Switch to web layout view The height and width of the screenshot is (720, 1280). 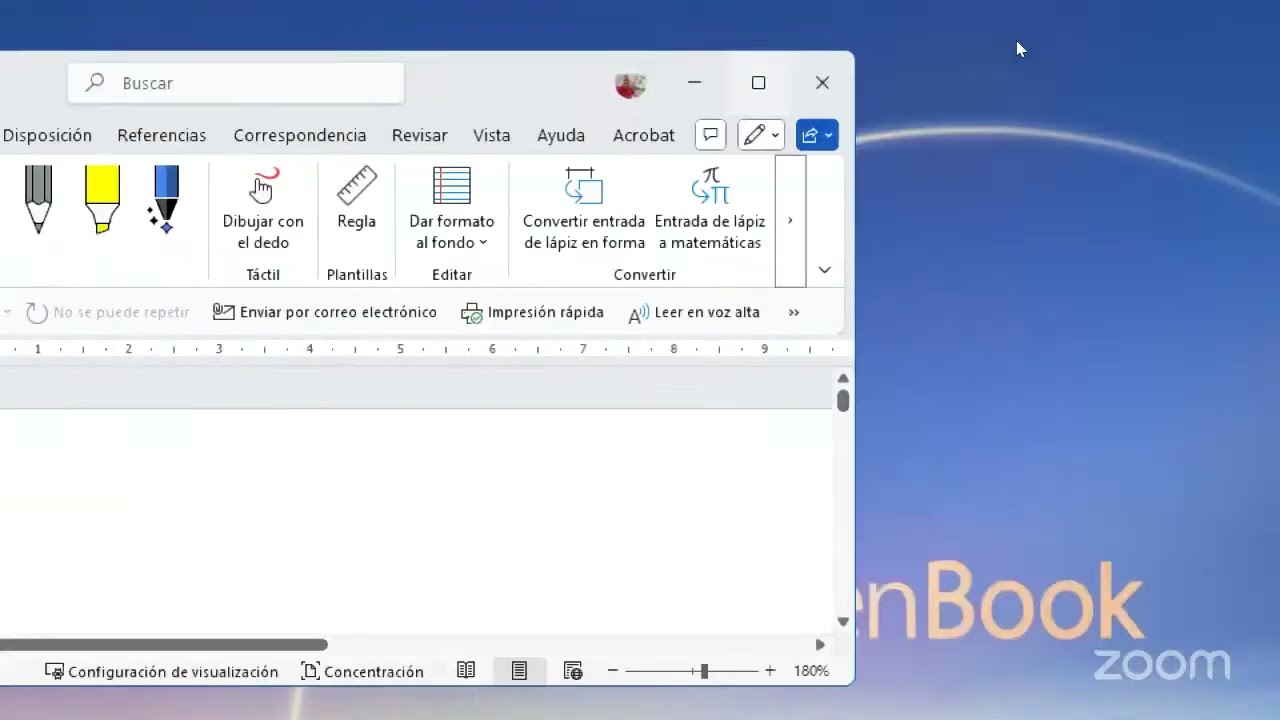[x=573, y=671]
